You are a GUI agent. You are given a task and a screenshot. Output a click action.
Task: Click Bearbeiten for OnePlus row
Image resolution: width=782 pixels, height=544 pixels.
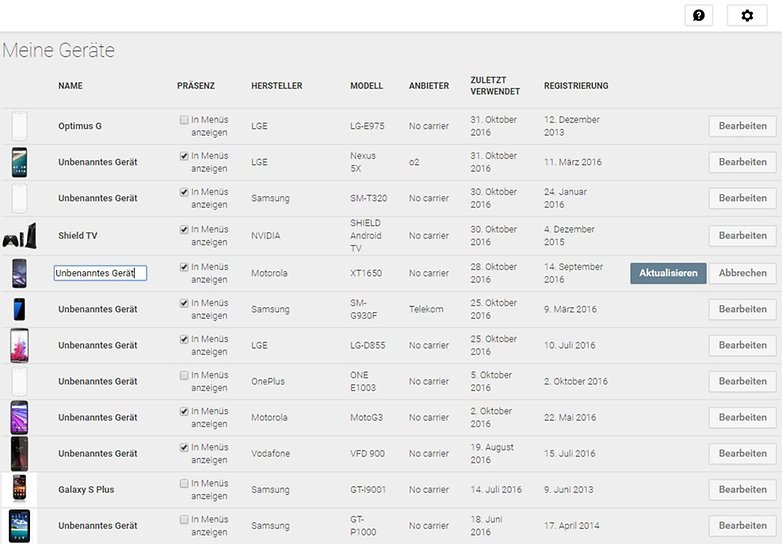(743, 381)
